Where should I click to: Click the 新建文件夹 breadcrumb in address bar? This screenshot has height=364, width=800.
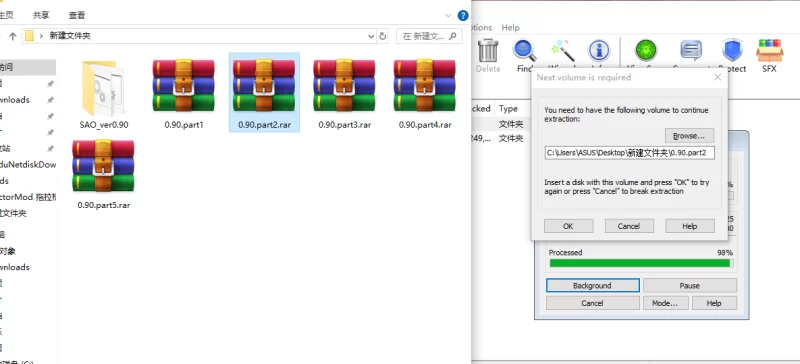[70, 36]
